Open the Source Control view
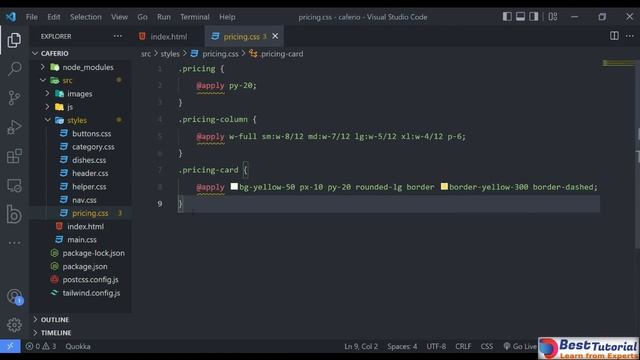This screenshot has width=640, height=360. click(14, 98)
